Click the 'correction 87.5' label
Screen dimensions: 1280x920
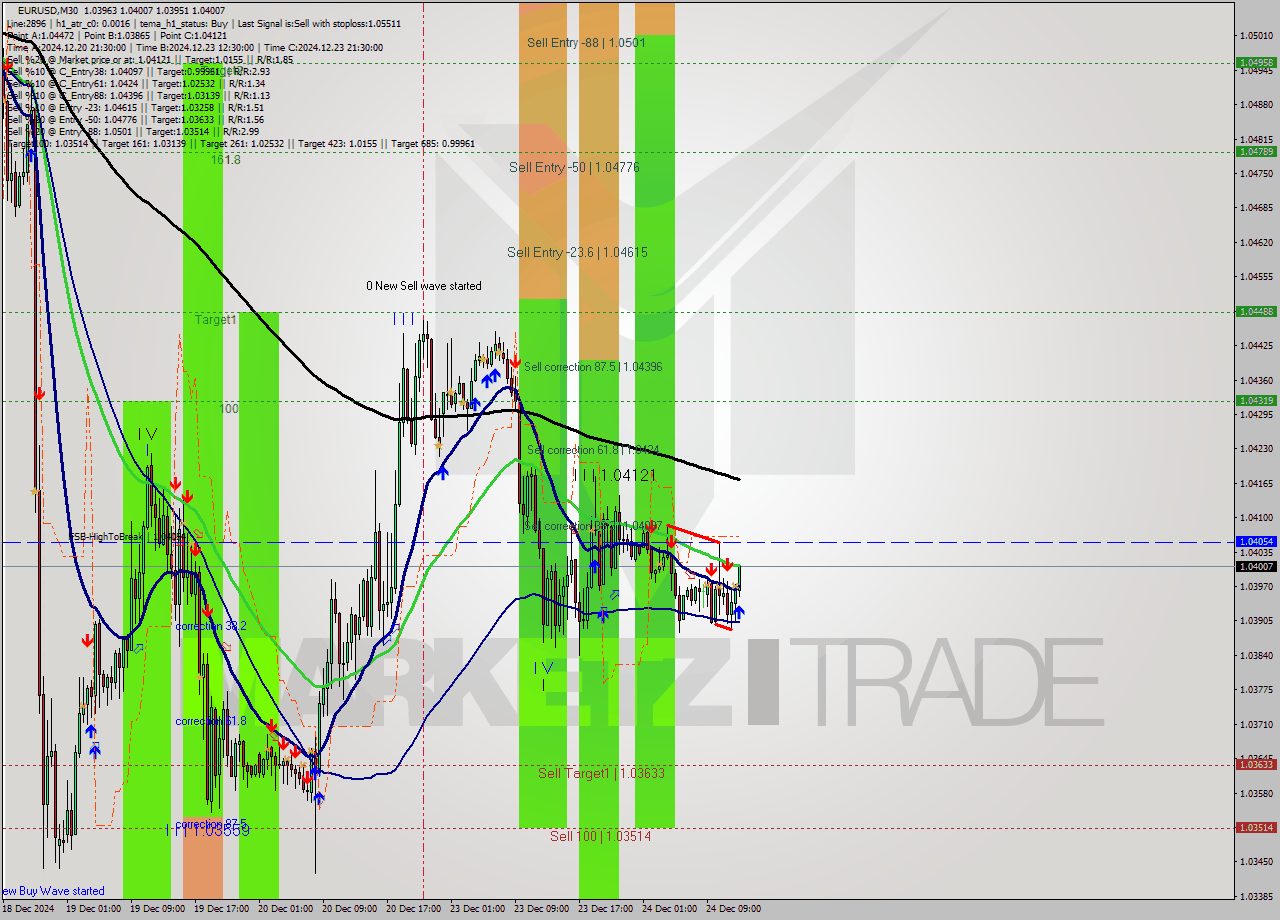coord(211,824)
